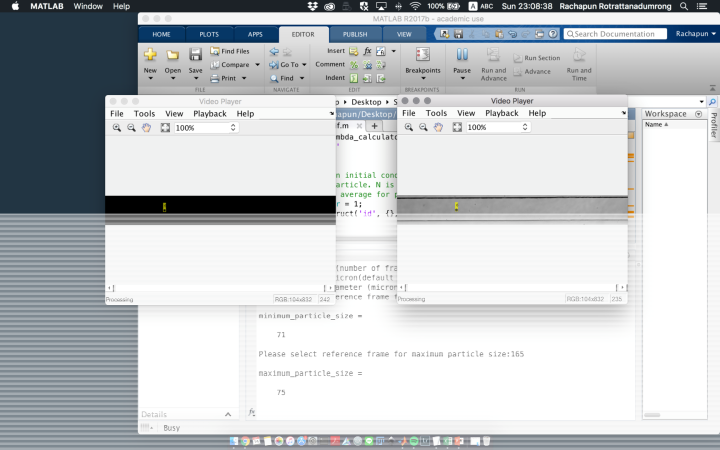Screen dimensions: 720x450
Task: Click zoom out magnifier in right Video Player
Action: [x=423, y=128]
